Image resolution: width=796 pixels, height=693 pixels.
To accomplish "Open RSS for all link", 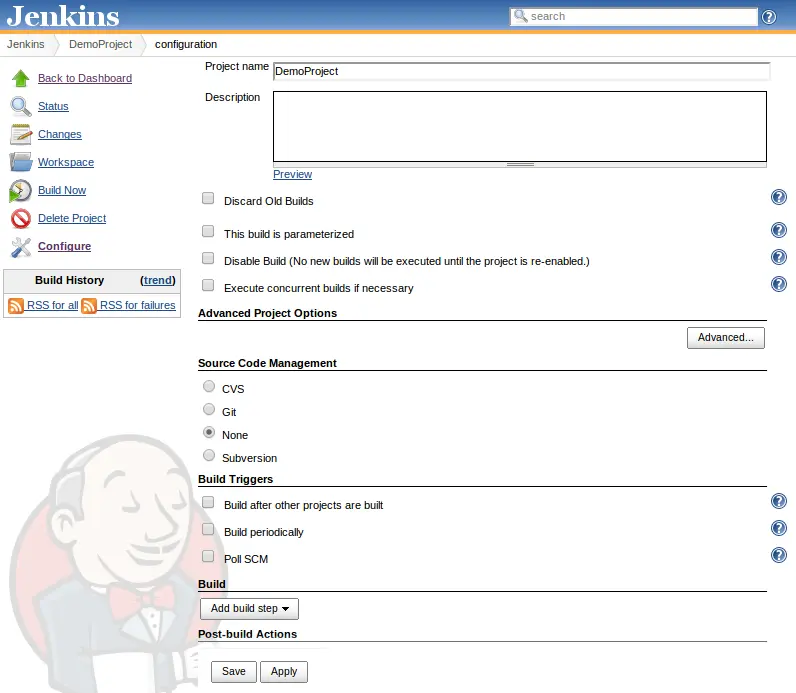I will (52, 305).
